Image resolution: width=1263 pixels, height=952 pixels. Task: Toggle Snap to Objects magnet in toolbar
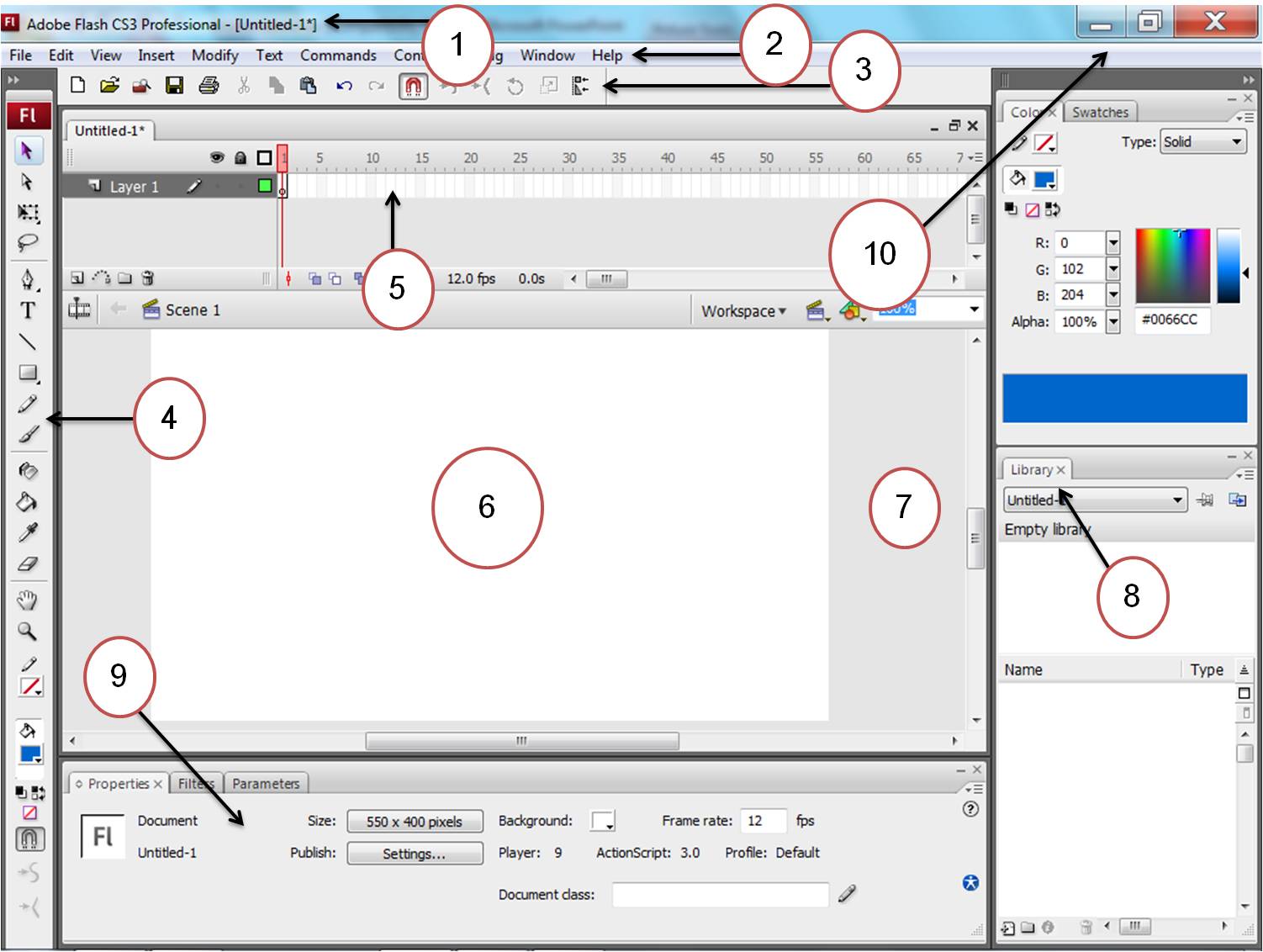[x=414, y=85]
